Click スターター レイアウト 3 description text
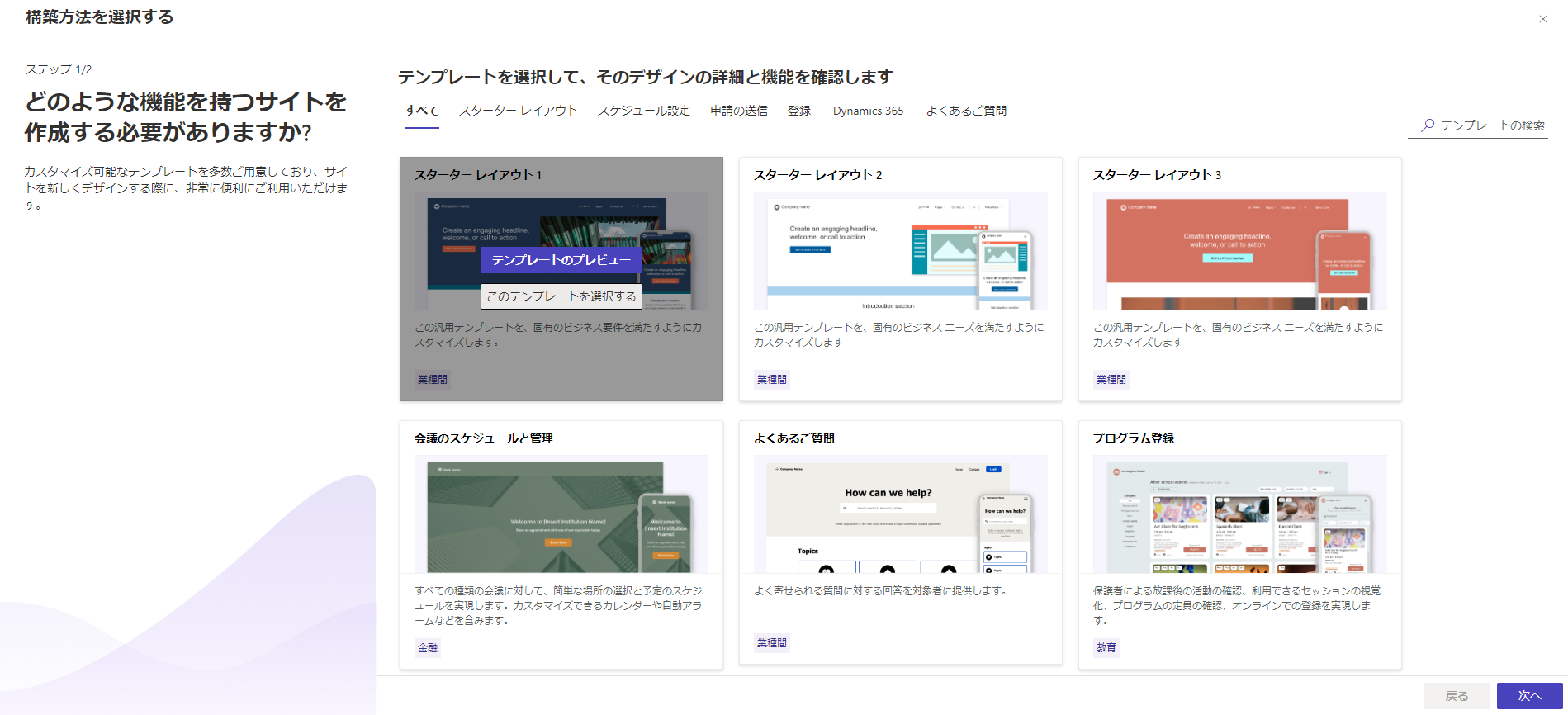The height and width of the screenshot is (715, 1568). [x=1239, y=334]
